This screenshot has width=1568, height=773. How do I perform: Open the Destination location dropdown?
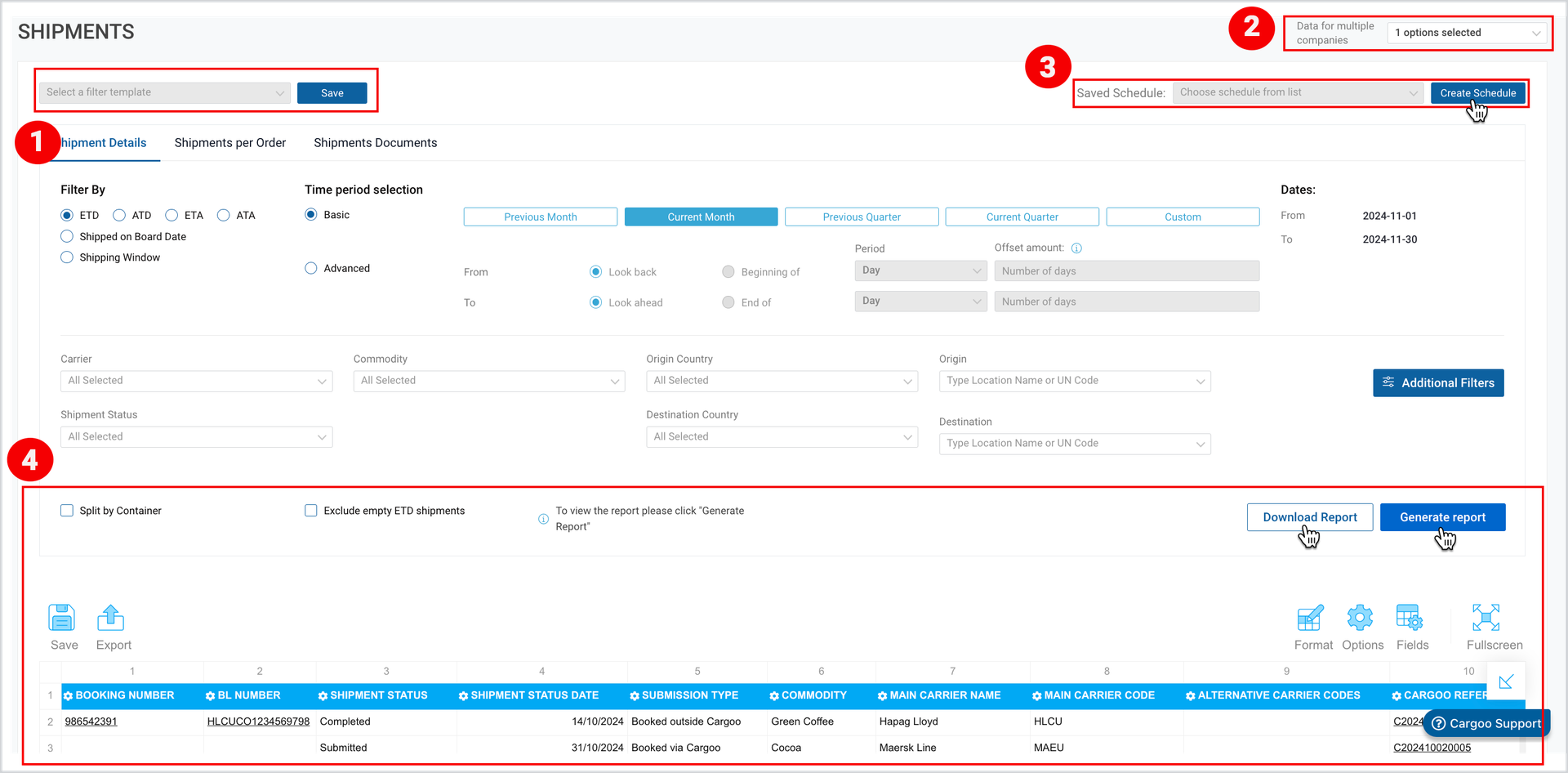click(1075, 444)
